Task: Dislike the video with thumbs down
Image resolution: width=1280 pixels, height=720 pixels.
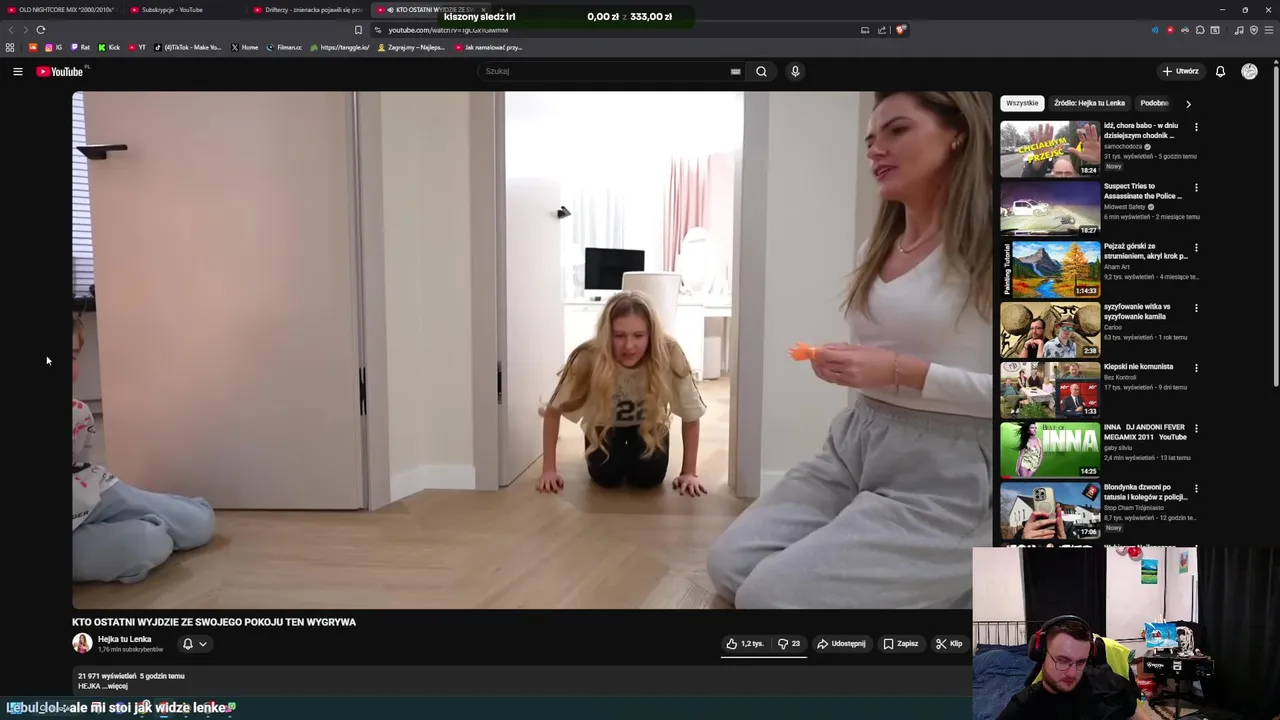Action: tap(789, 644)
